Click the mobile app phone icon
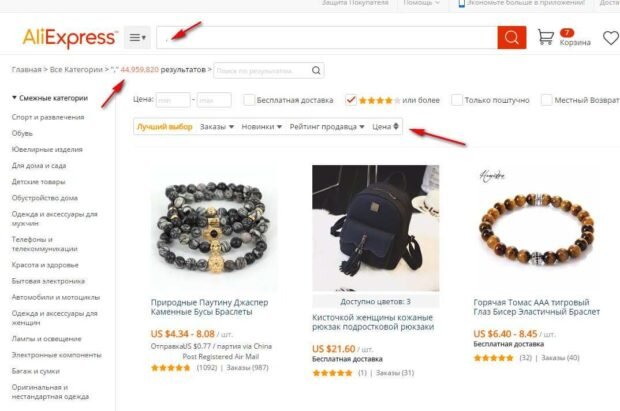 461,4
